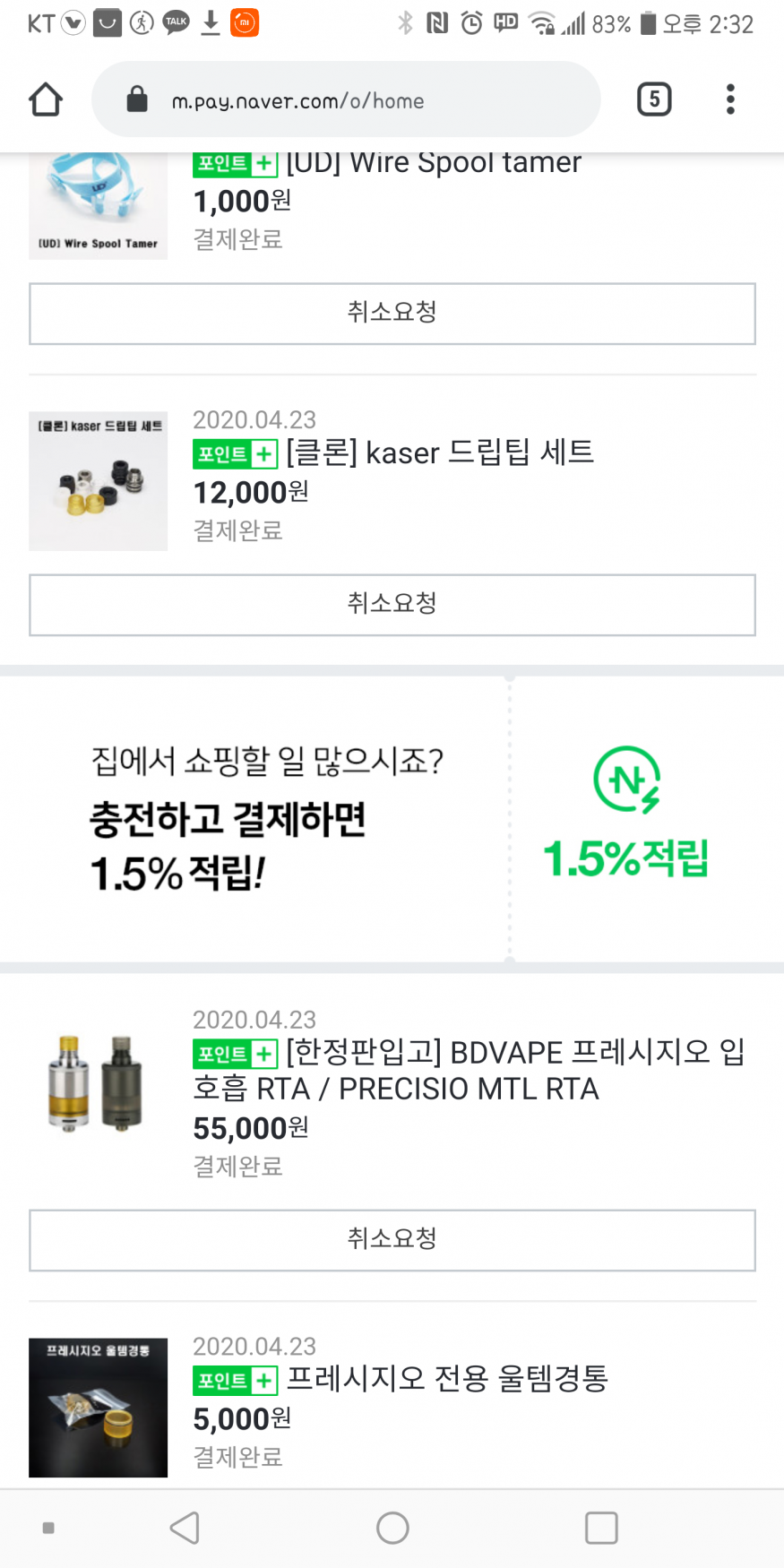Tap the lock icon in address bar
This screenshot has height=1568, width=784.
coord(137,99)
